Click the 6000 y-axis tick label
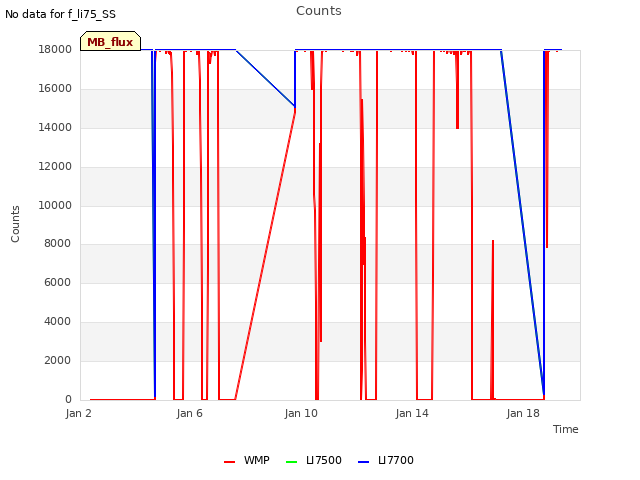Viewport: 640px width, 480px height. [x=57, y=282]
